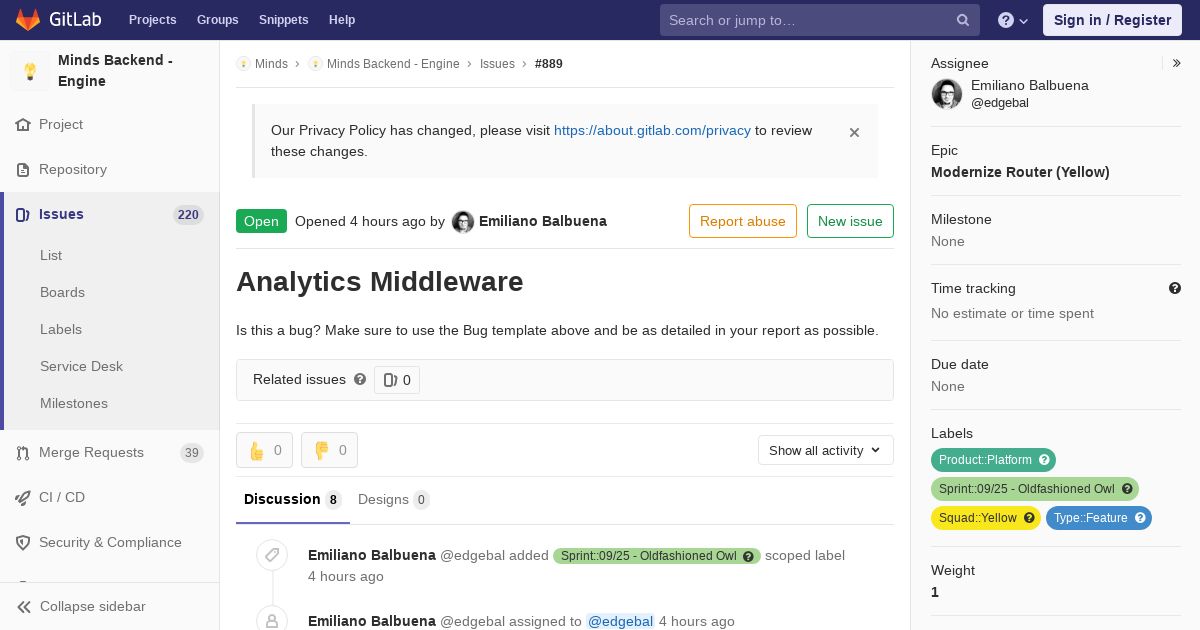Click the Modernize Router (Yellow) epic
The image size is (1200, 630).
click(x=1020, y=172)
